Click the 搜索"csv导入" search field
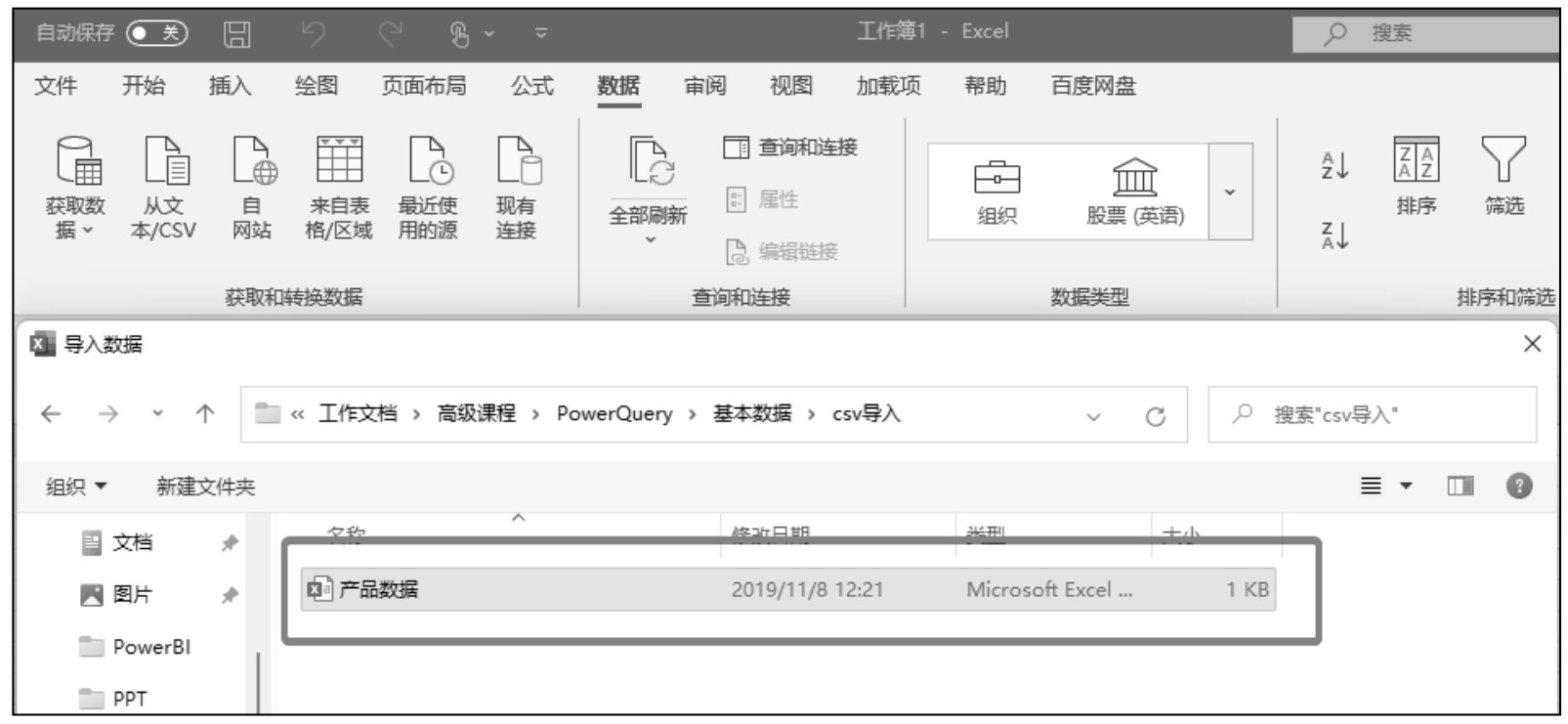Viewport: 1568px width, 724px height. coord(1372,414)
